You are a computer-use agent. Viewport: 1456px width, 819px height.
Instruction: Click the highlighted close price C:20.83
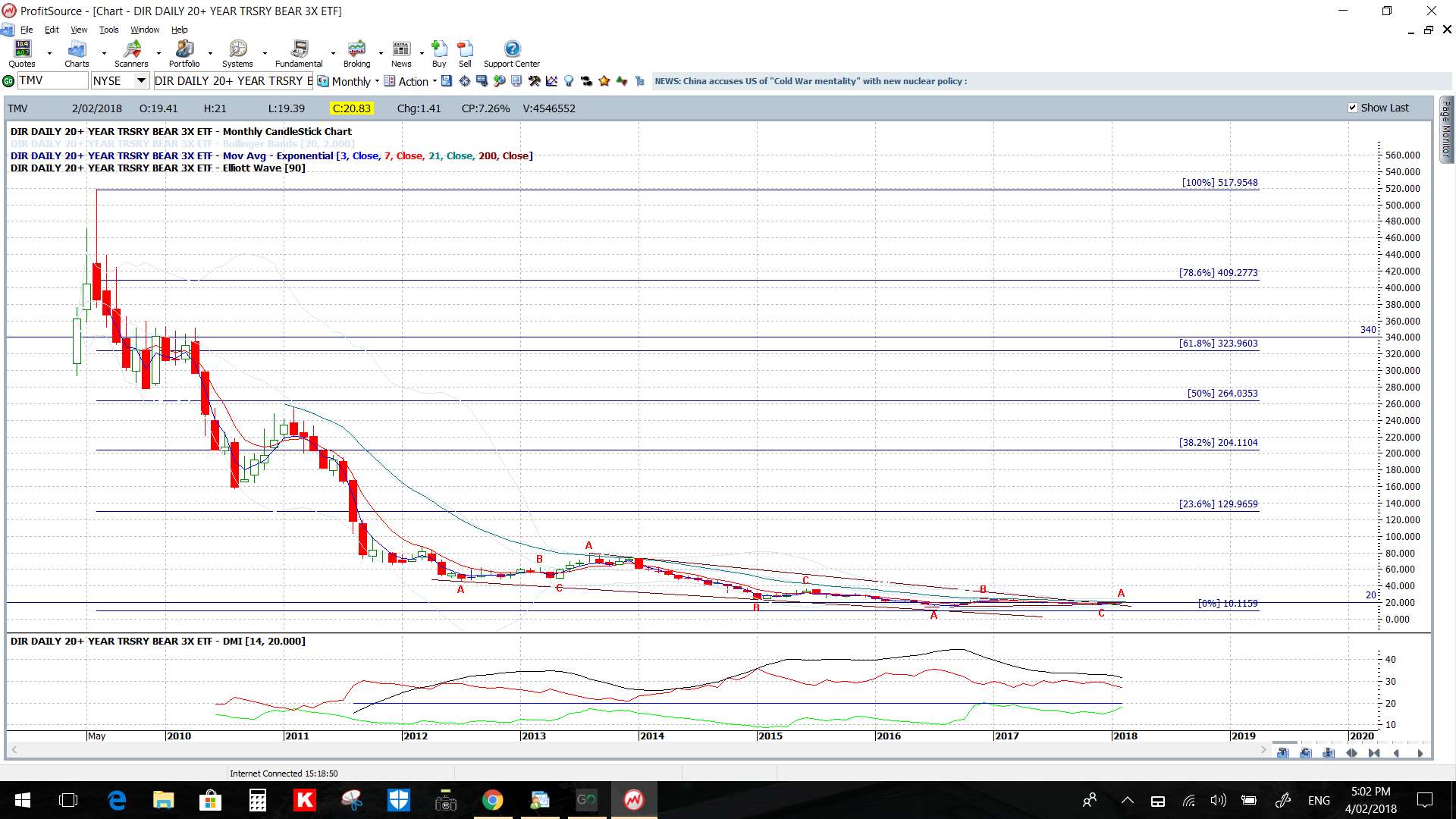tap(352, 108)
